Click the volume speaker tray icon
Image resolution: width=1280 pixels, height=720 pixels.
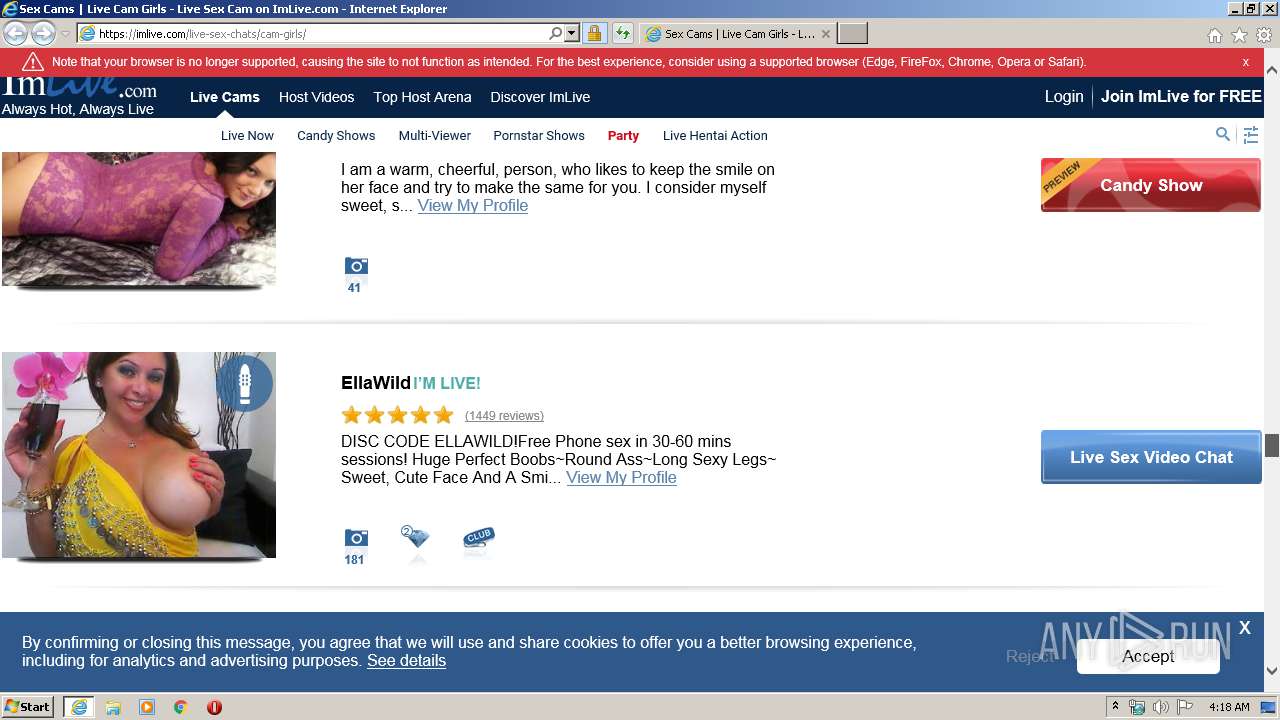click(1161, 707)
